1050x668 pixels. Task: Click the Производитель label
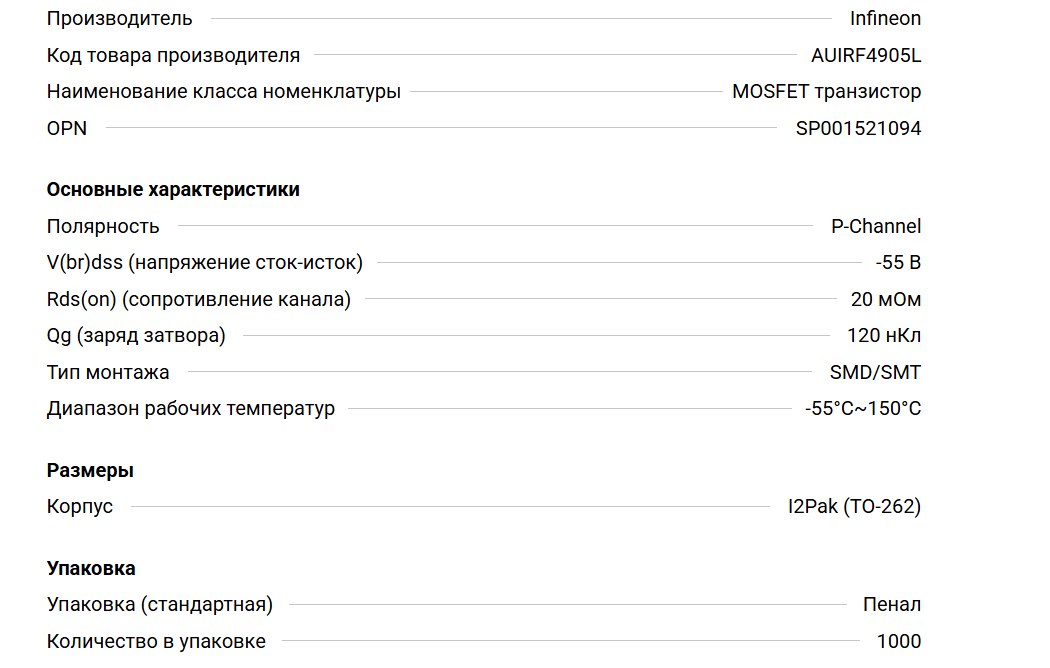point(120,18)
